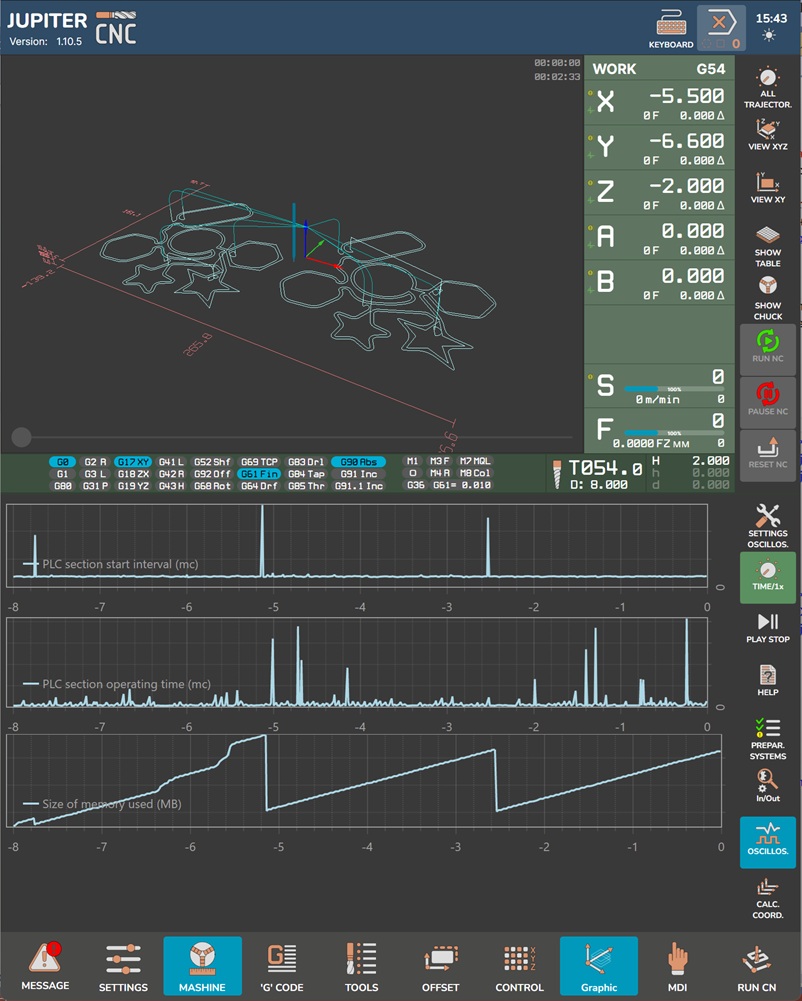Click the trajectory progress slider handle

[21, 437]
